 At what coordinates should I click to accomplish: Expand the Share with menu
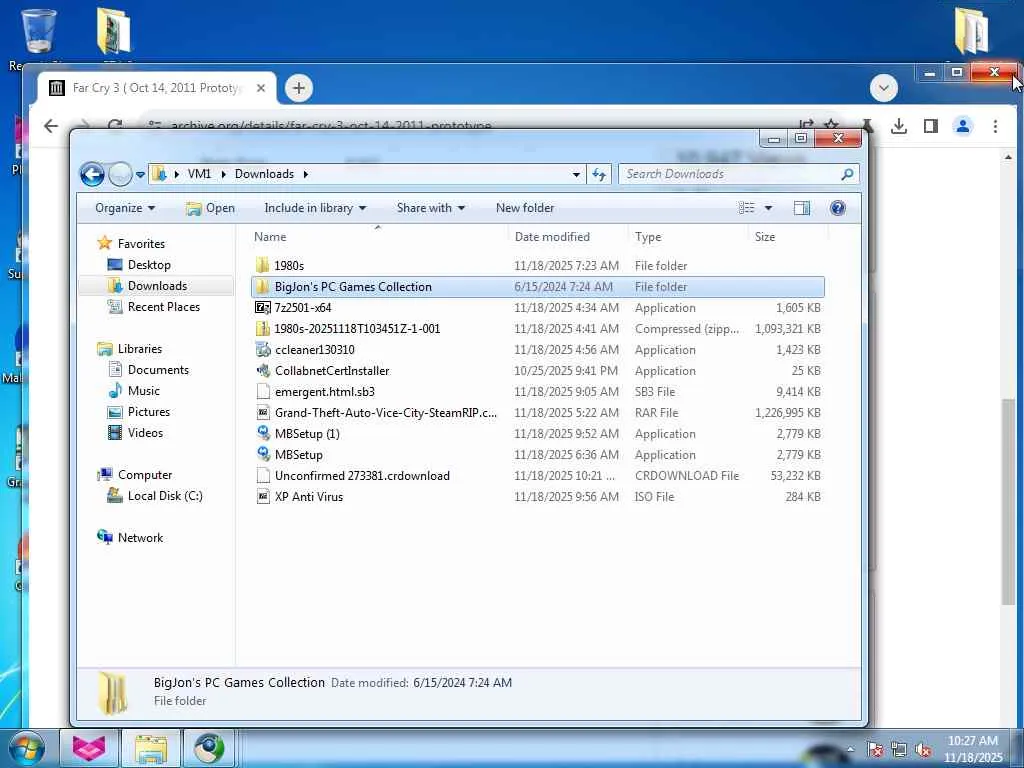[x=430, y=208]
